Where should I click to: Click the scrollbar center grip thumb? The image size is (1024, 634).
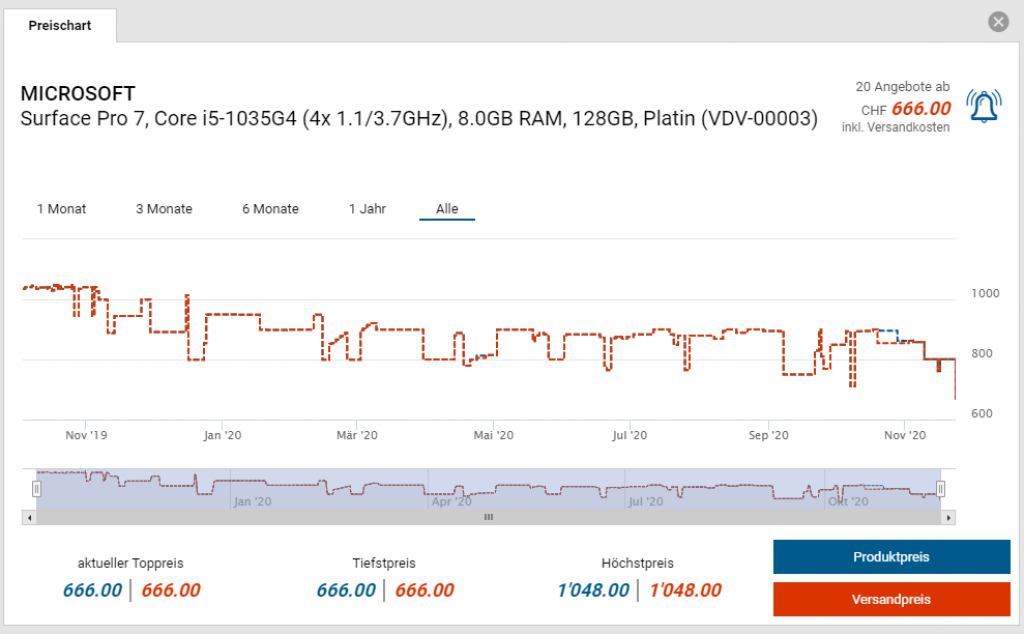click(489, 517)
